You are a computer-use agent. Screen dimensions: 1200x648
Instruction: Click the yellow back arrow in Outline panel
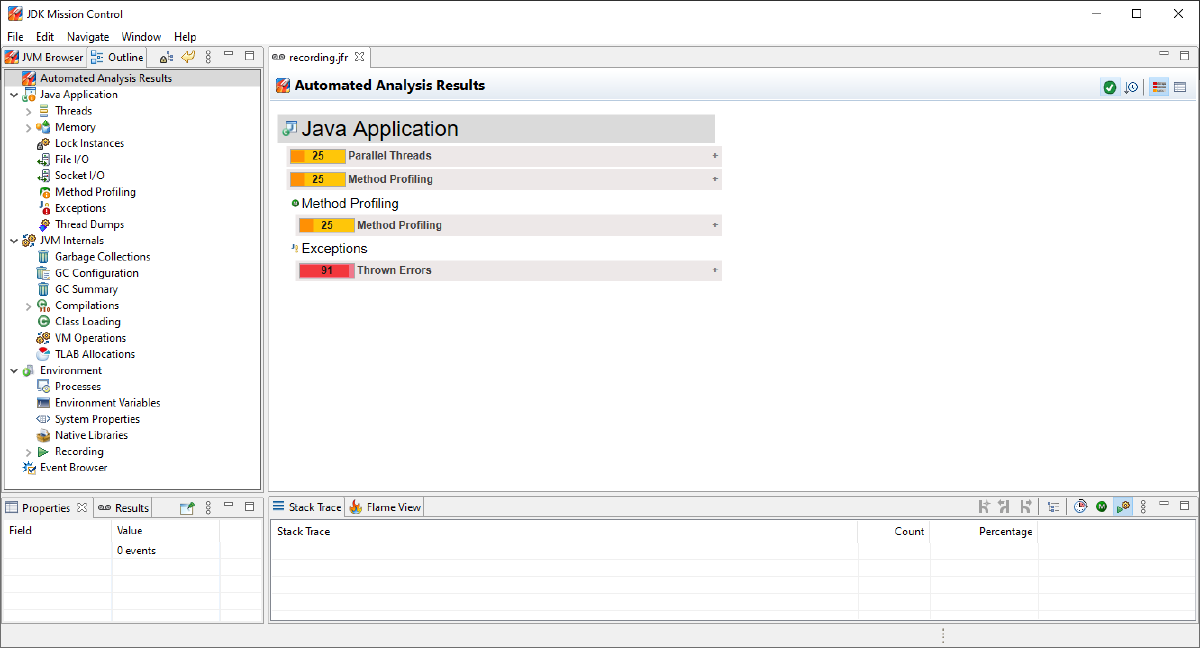(x=187, y=57)
